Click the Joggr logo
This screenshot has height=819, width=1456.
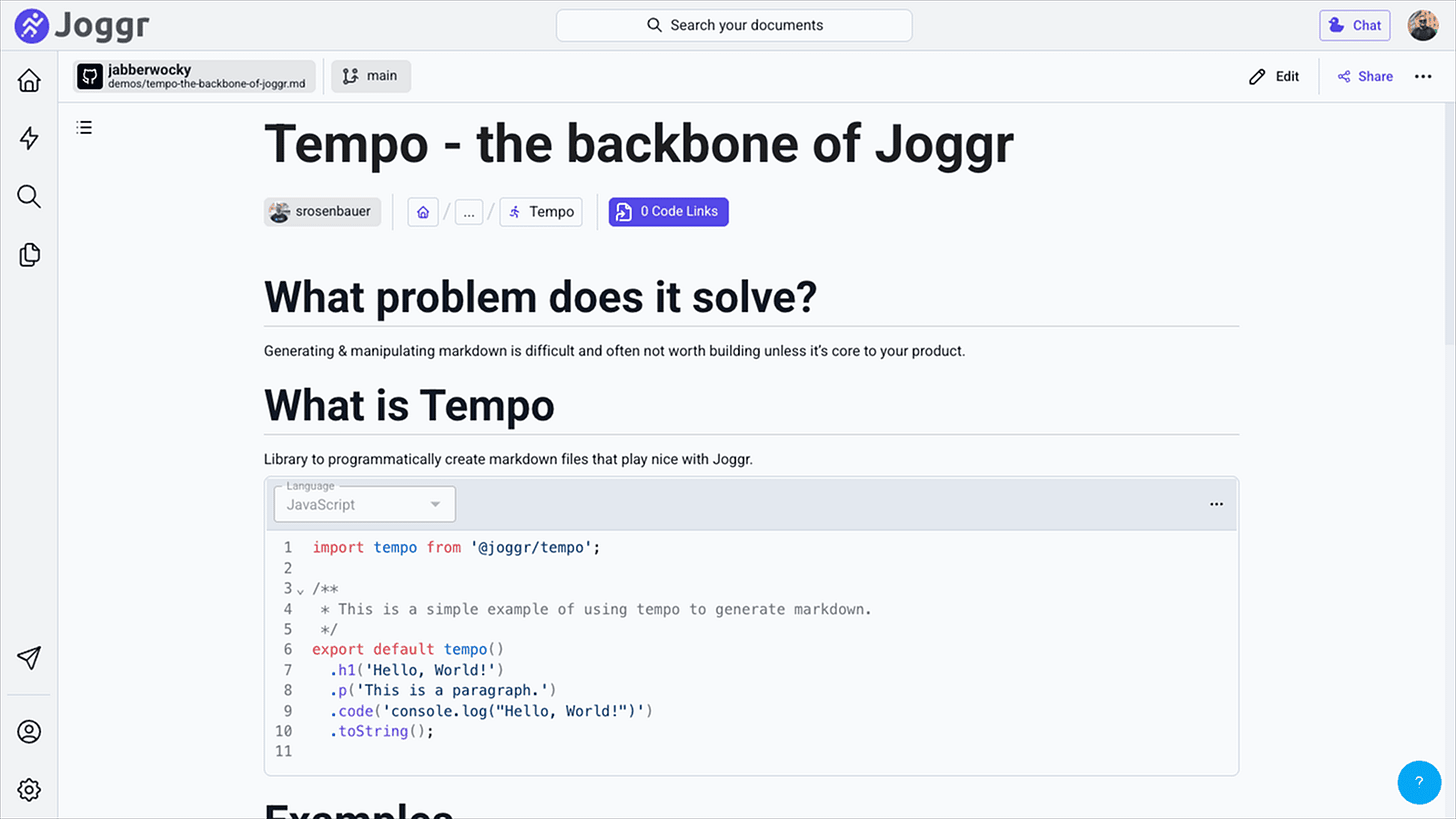click(83, 24)
